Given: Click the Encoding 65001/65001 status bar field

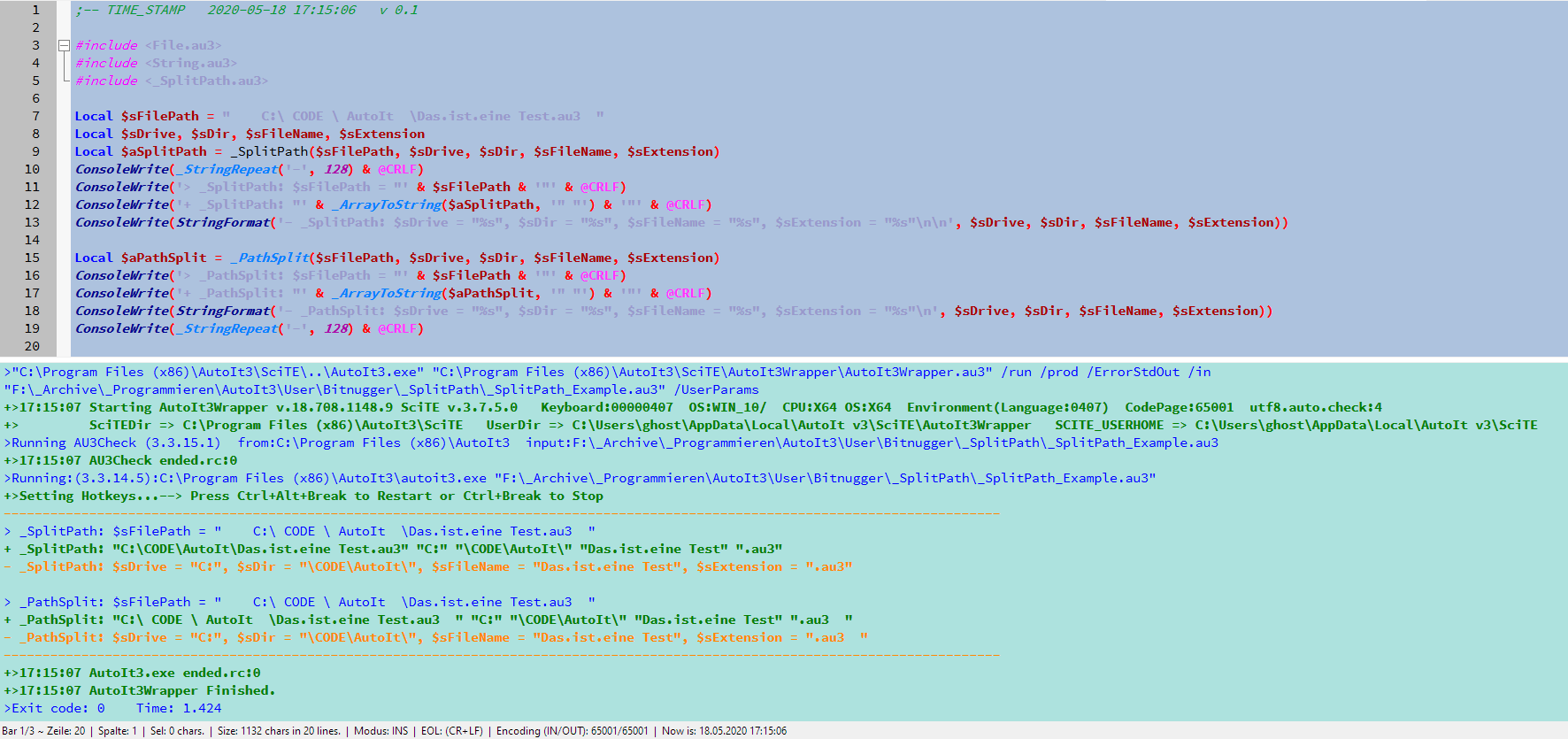Looking at the screenshot, I should click(x=572, y=731).
